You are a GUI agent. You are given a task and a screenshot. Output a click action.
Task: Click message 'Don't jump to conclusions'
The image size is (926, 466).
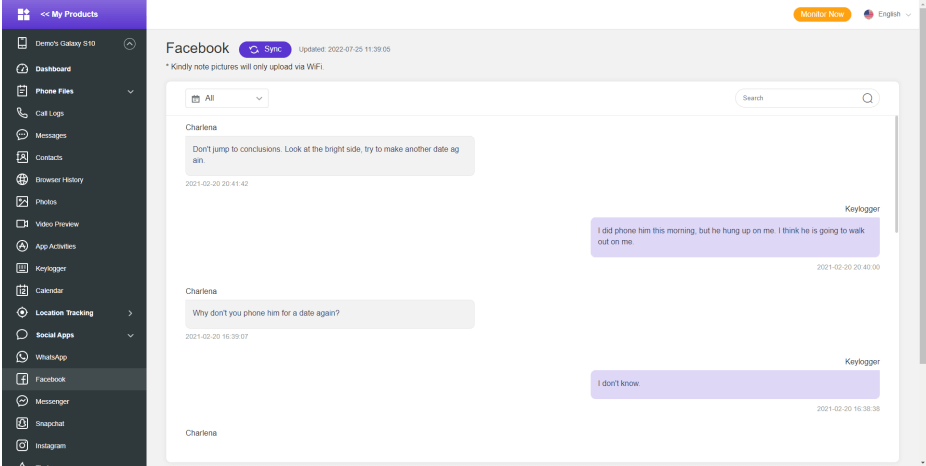(330, 155)
